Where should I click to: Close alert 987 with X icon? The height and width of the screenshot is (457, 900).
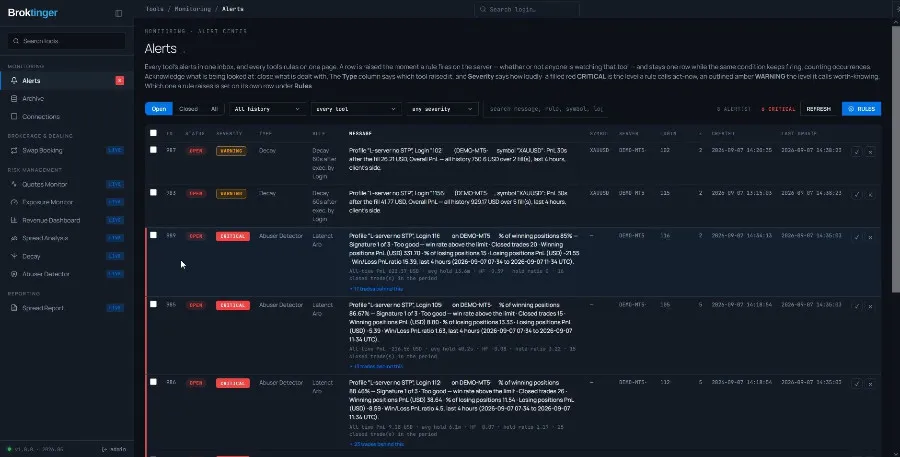point(870,152)
